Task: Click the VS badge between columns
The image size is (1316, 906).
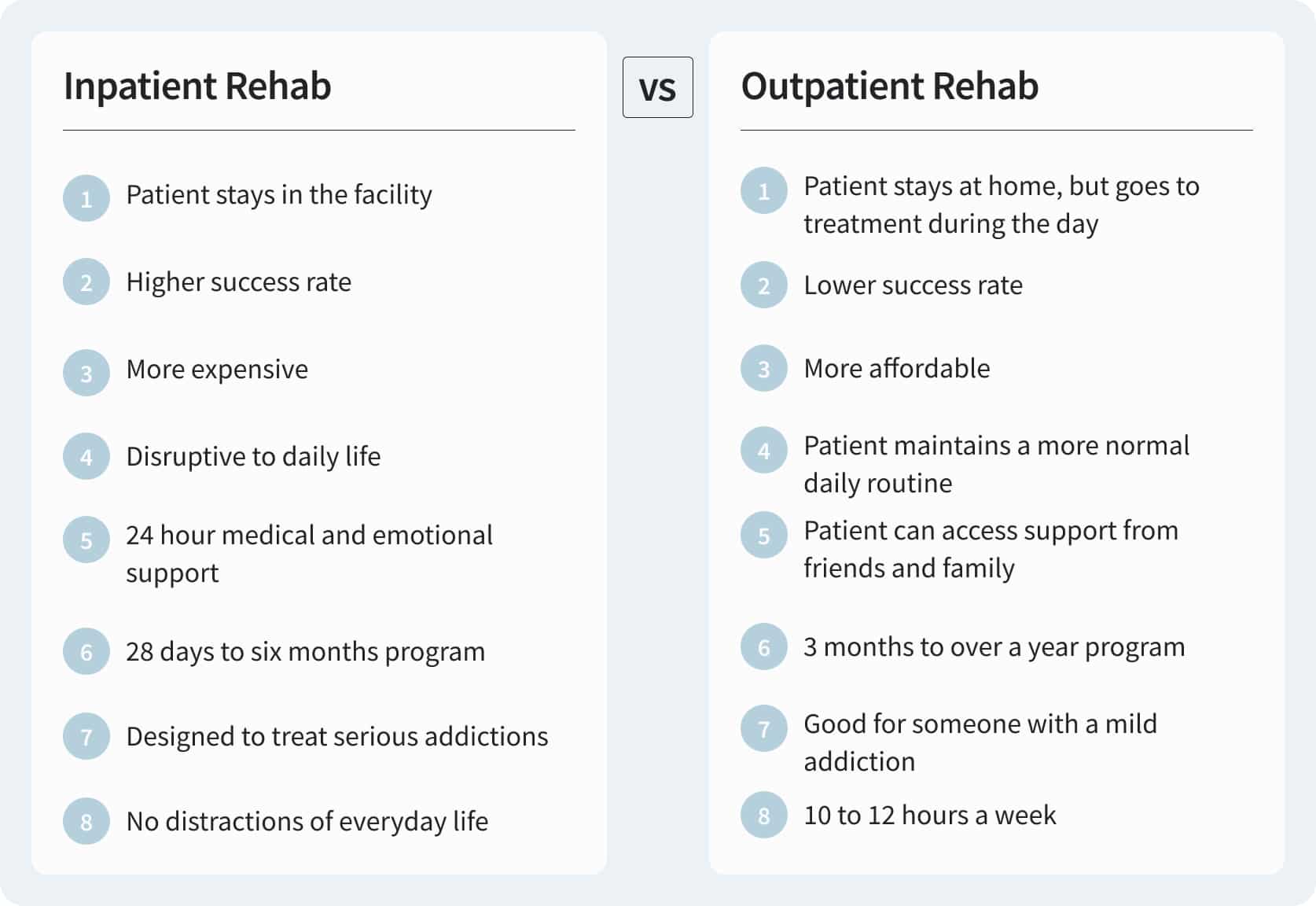Action: click(657, 87)
